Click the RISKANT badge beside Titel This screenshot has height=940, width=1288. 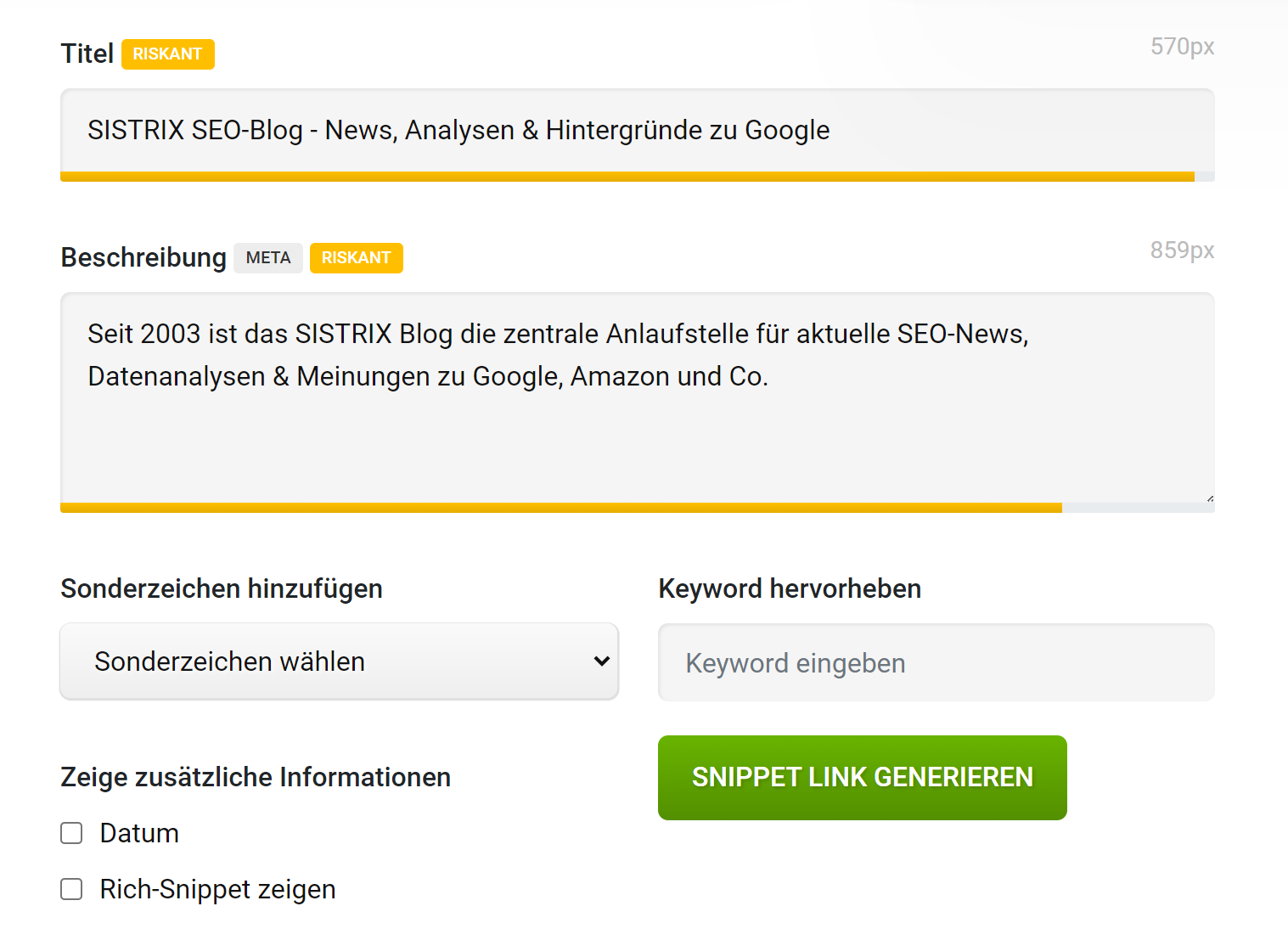pos(168,54)
